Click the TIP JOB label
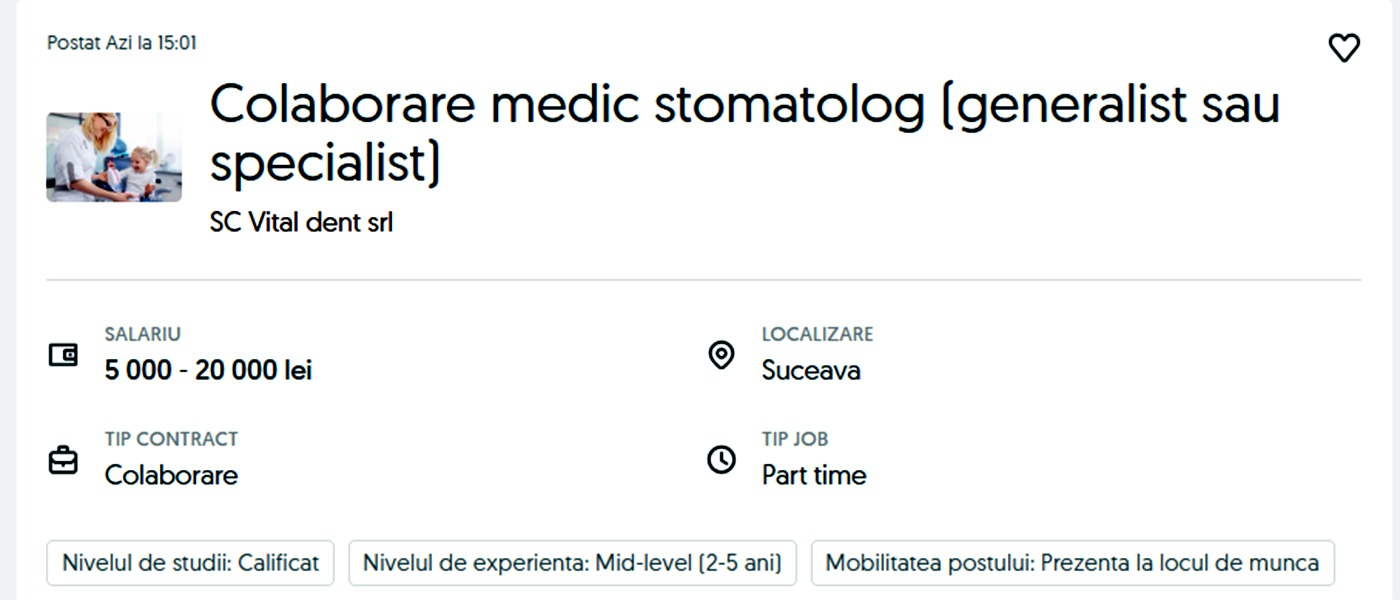This screenshot has width=1400, height=600. pyautogui.click(x=795, y=439)
